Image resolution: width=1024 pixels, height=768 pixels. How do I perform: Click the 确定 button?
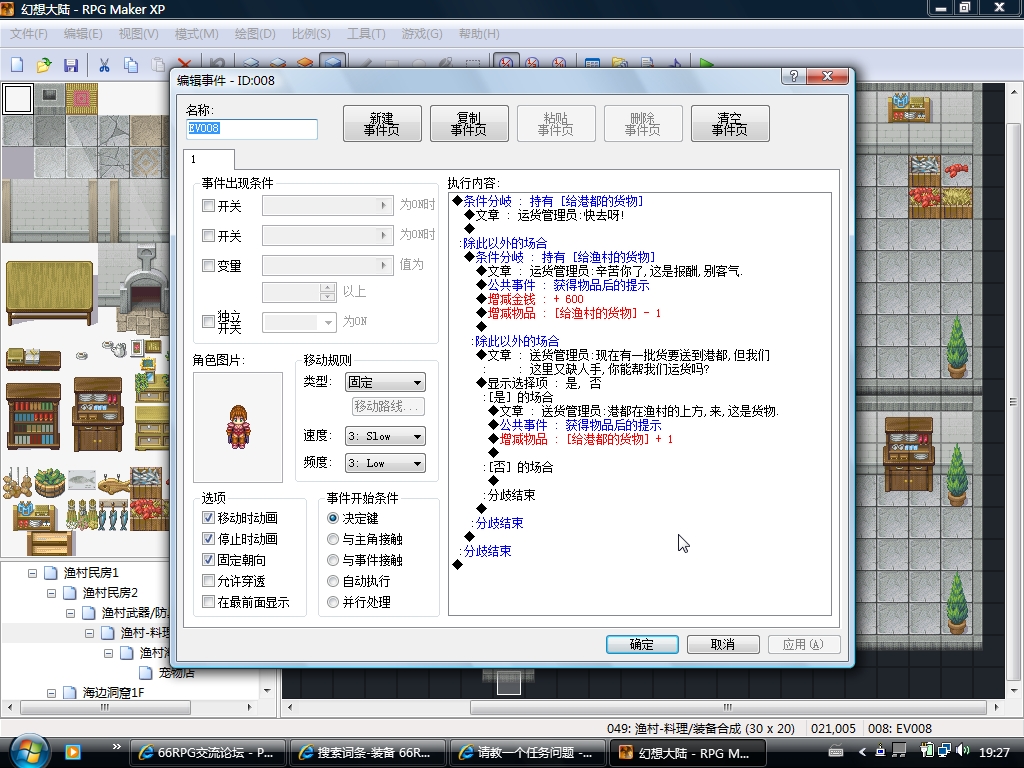[642, 645]
